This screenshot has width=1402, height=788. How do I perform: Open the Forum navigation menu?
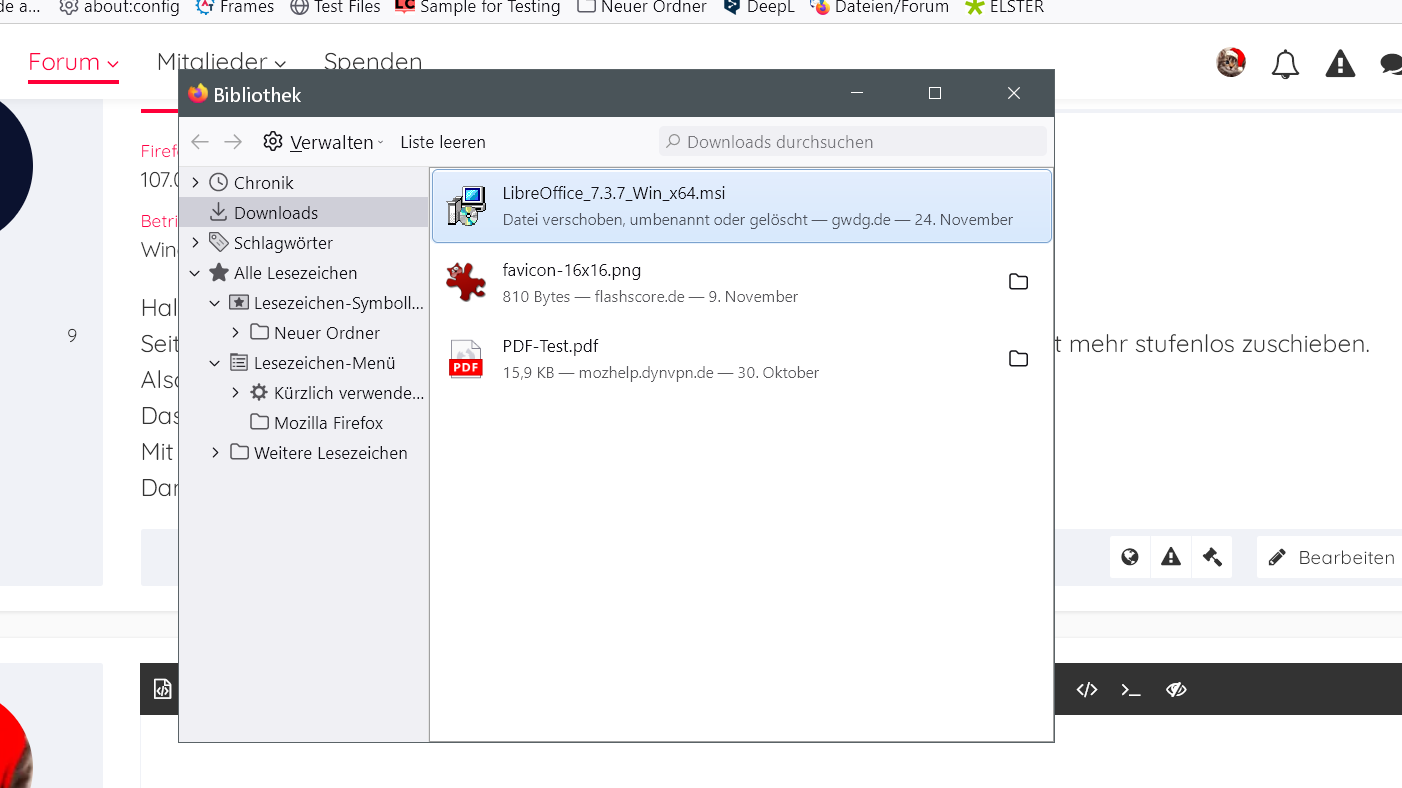tap(73, 62)
